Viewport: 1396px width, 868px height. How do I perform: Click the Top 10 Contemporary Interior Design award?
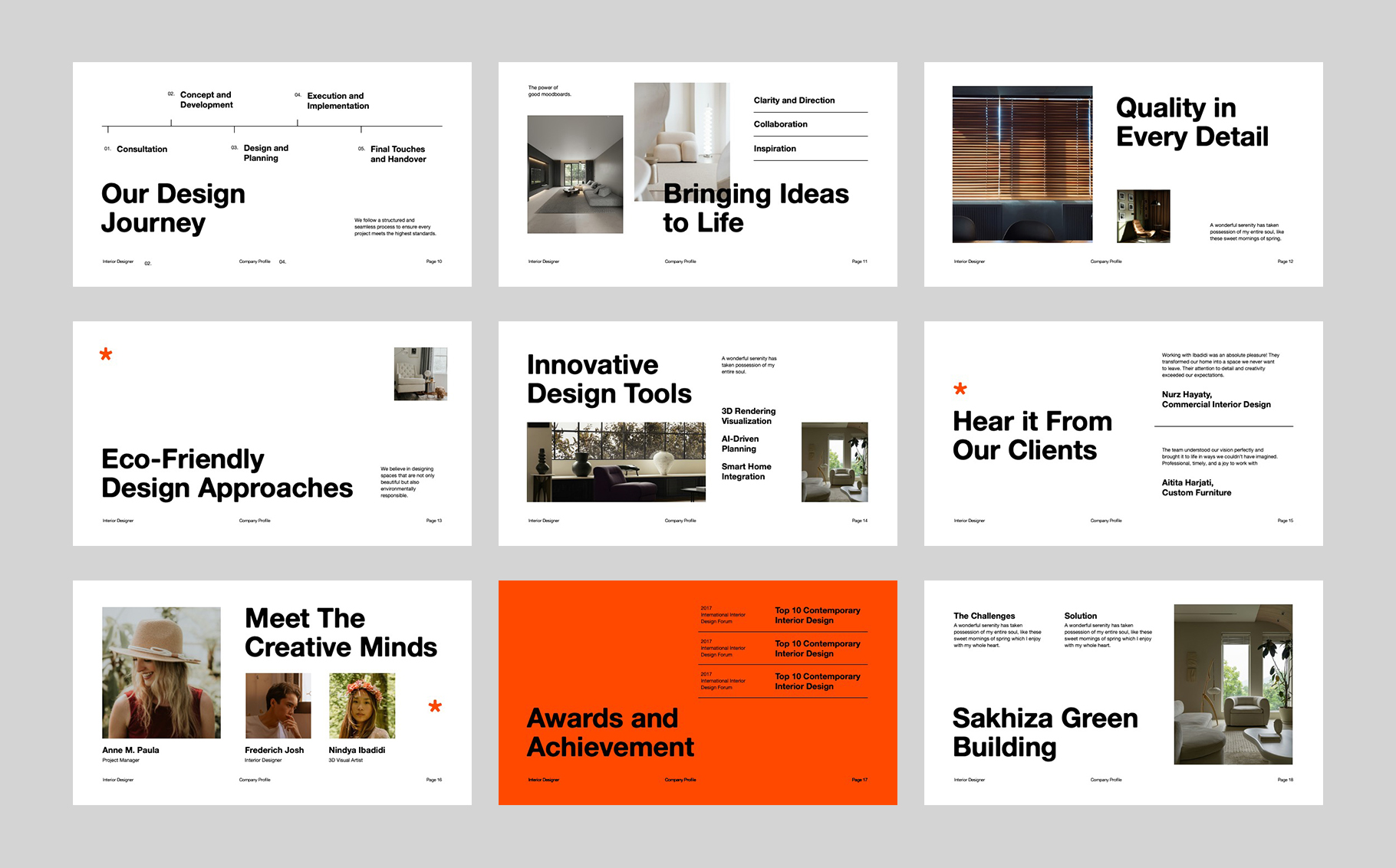(x=816, y=615)
